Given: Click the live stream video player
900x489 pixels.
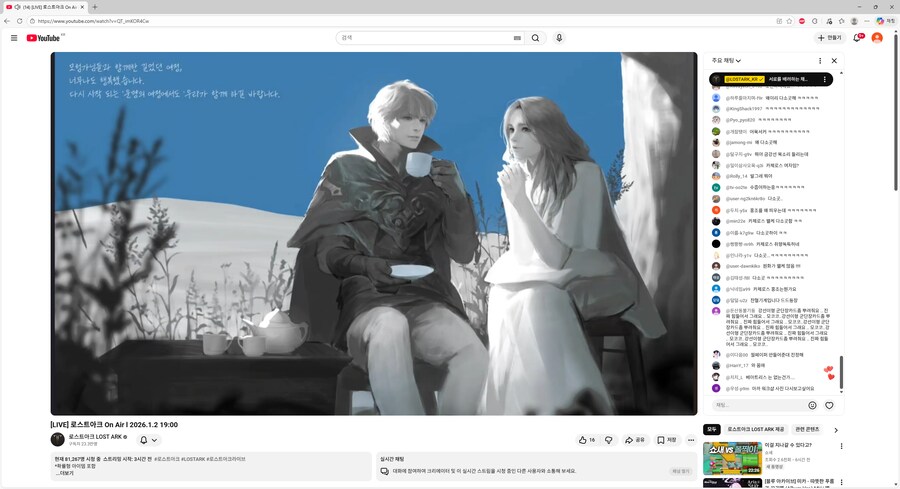Looking at the screenshot, I should pyautogui.click(x=374, y=234).
